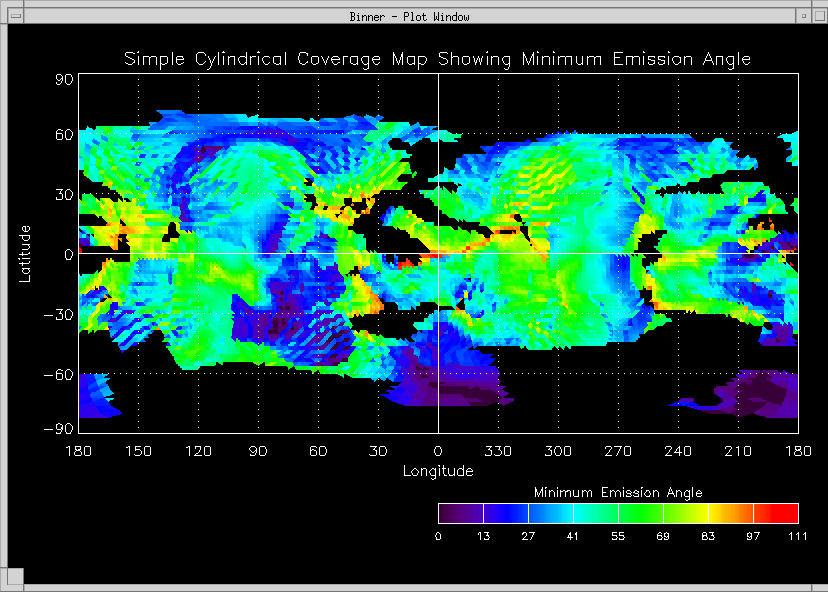This screenshot has width=828, height=592.
Task: Open the window menu button in title bar
Action: 15,16
